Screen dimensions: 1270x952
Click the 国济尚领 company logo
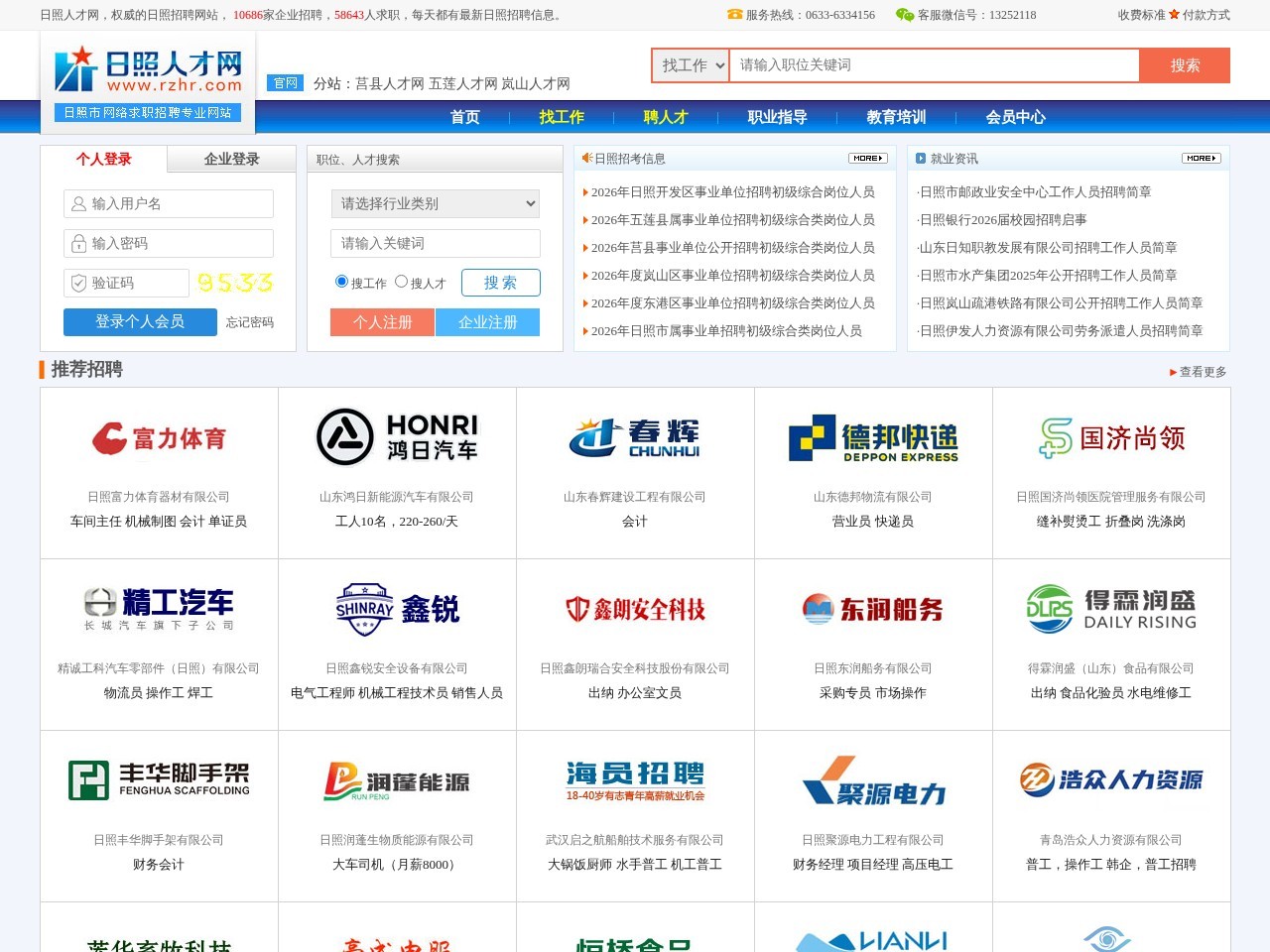(1111, 438)
